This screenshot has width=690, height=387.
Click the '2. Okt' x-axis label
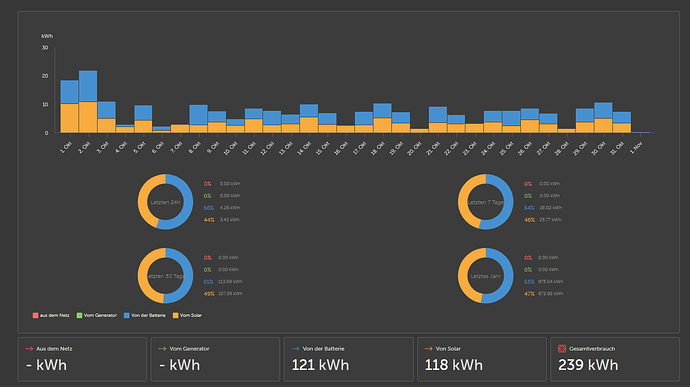(x=84, y=147)
